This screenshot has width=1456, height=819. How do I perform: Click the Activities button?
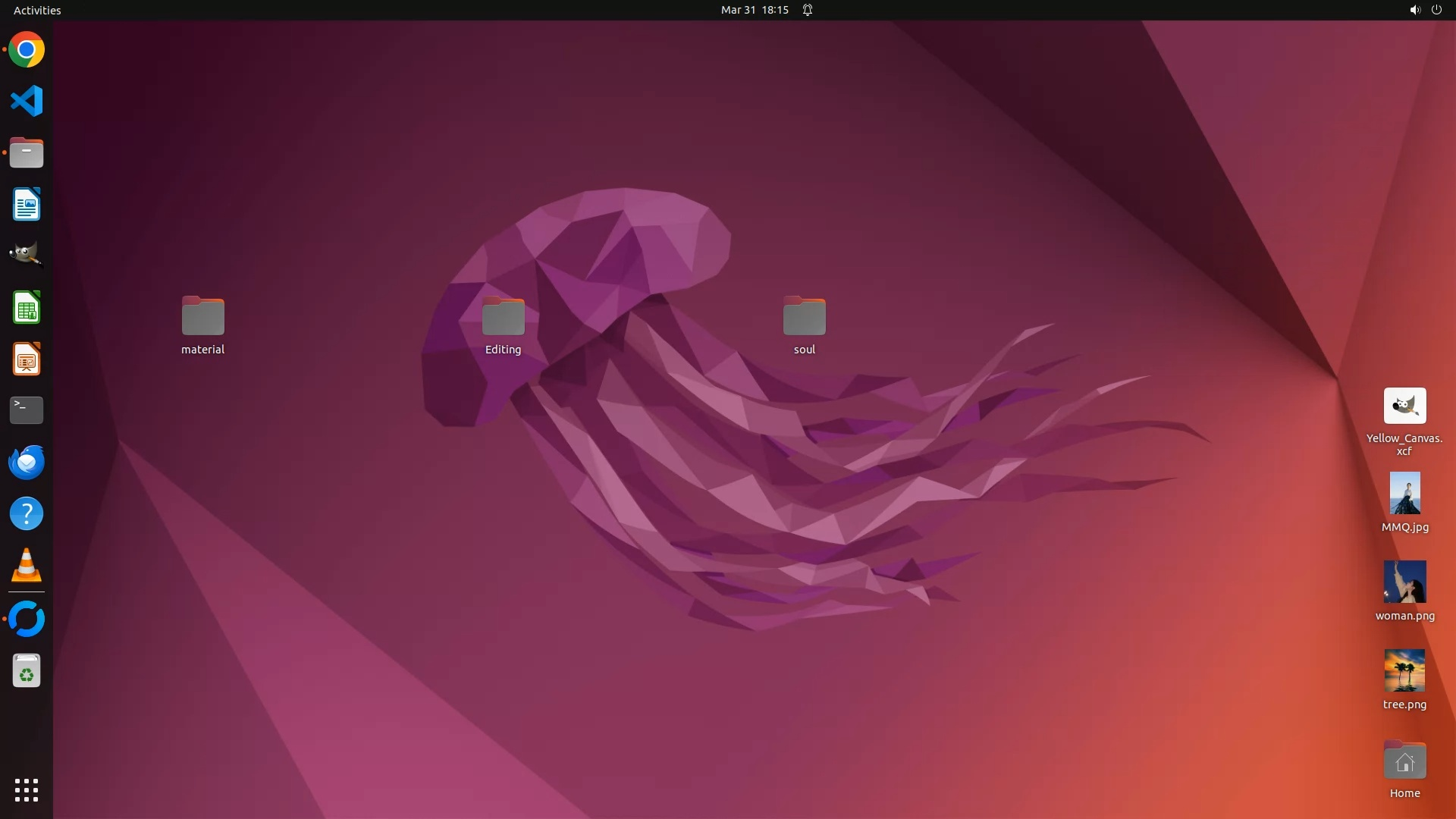pyautogui.click(x=37, y=10)
